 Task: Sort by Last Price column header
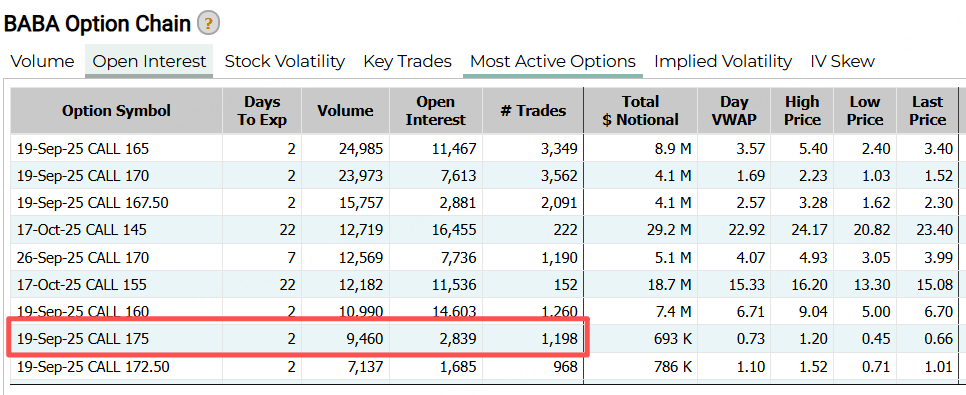click(x=927, y=111)
